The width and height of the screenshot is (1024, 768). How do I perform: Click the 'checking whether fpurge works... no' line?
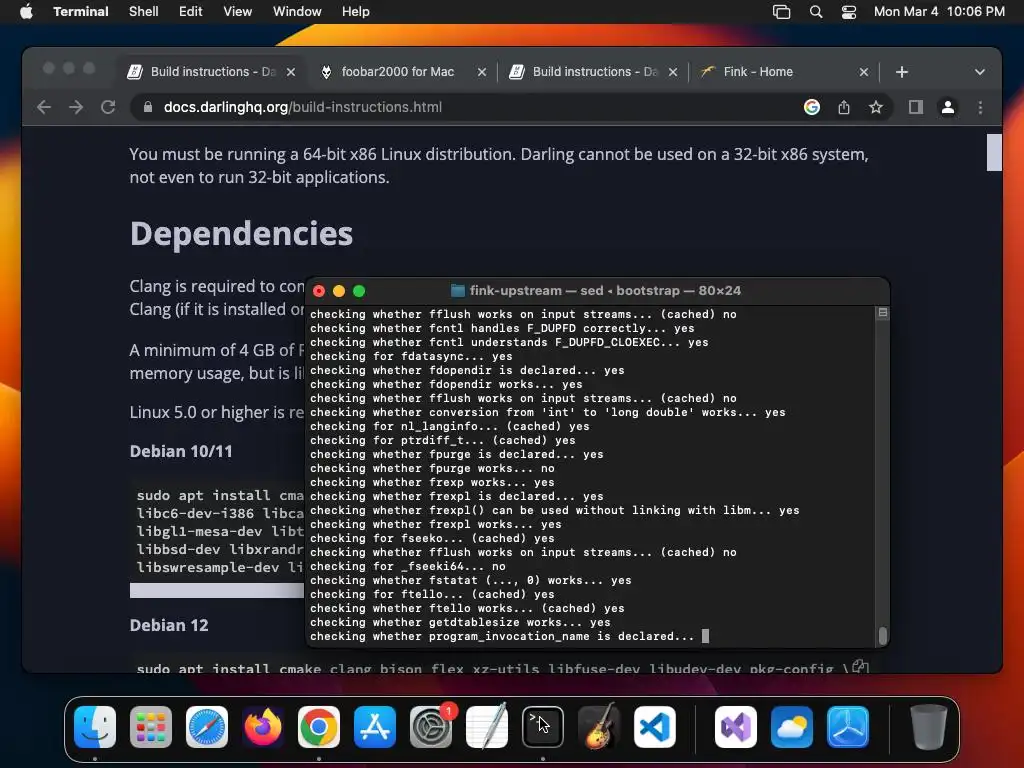coord(432,468)
